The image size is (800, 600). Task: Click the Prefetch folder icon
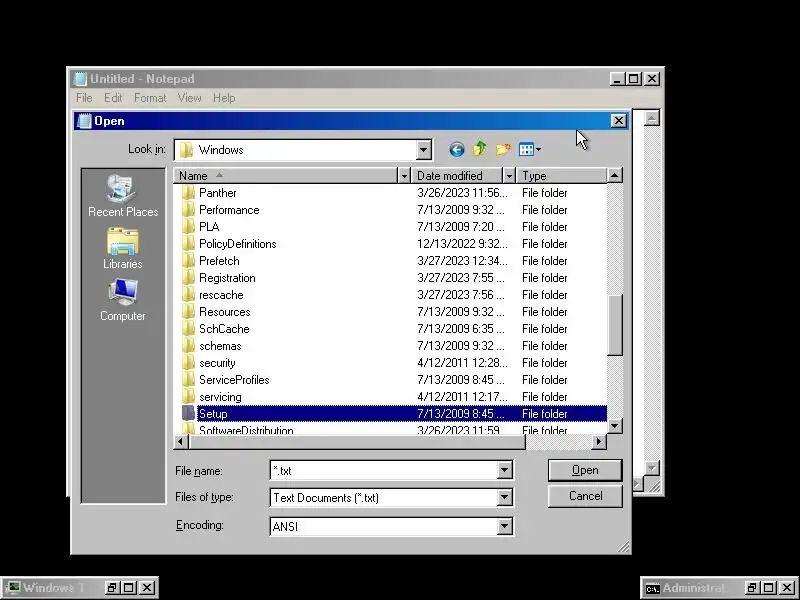coord(188,261)
